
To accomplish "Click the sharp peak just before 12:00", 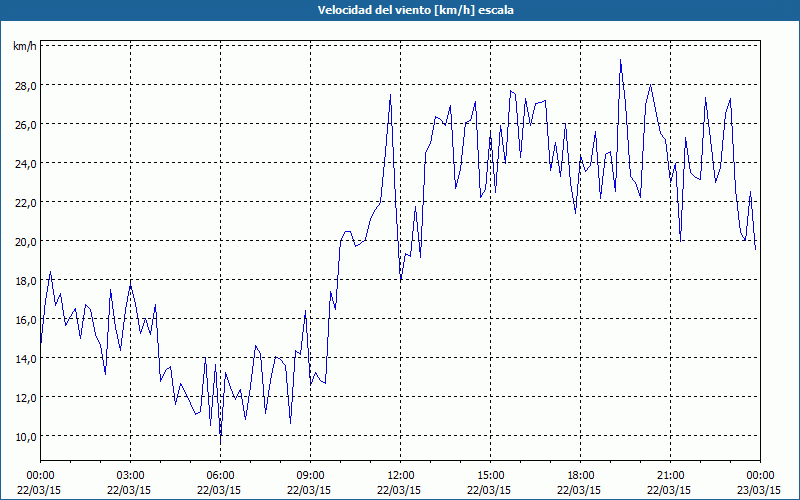I will [390, 94].
